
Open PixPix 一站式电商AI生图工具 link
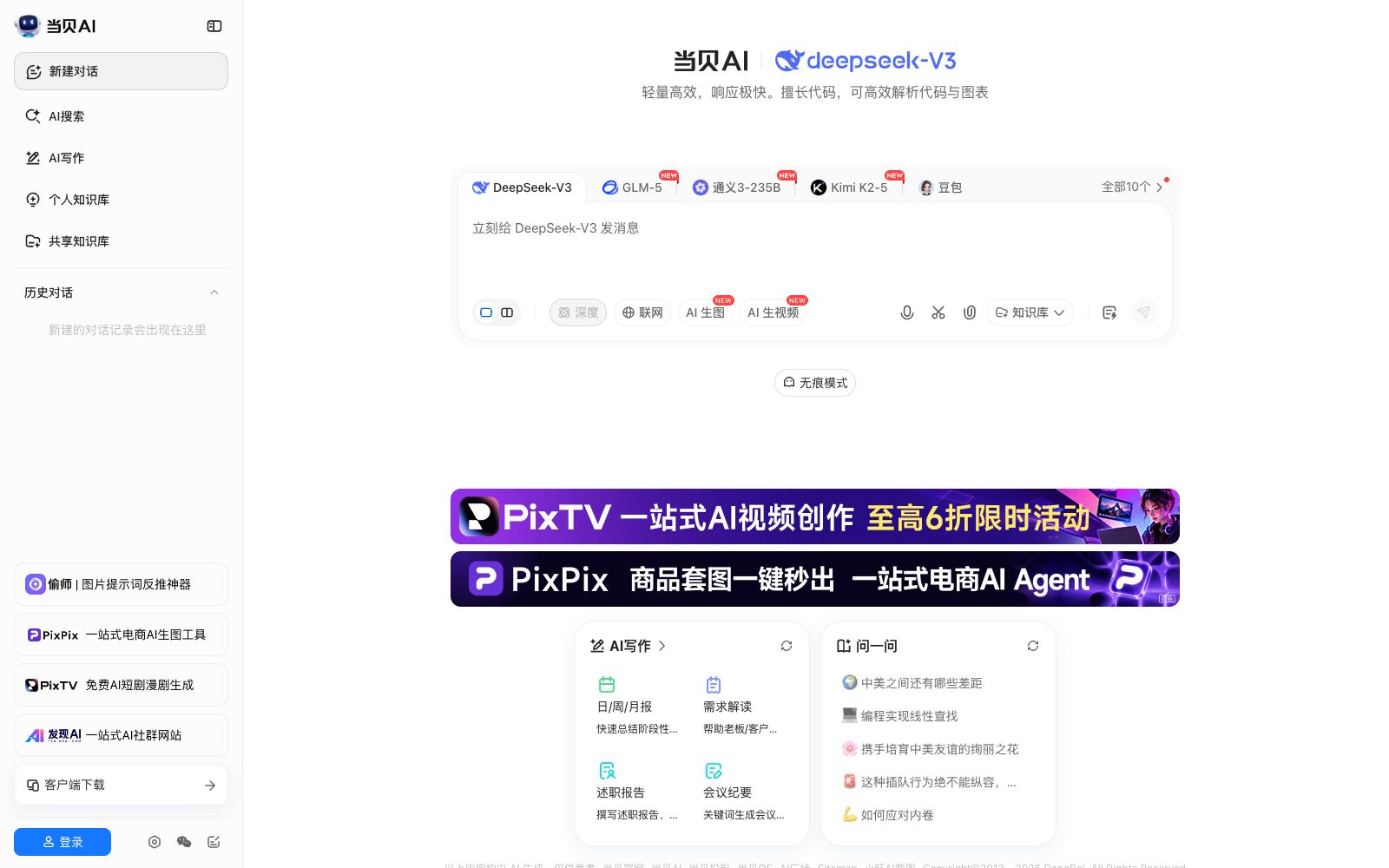coord(121,635)
